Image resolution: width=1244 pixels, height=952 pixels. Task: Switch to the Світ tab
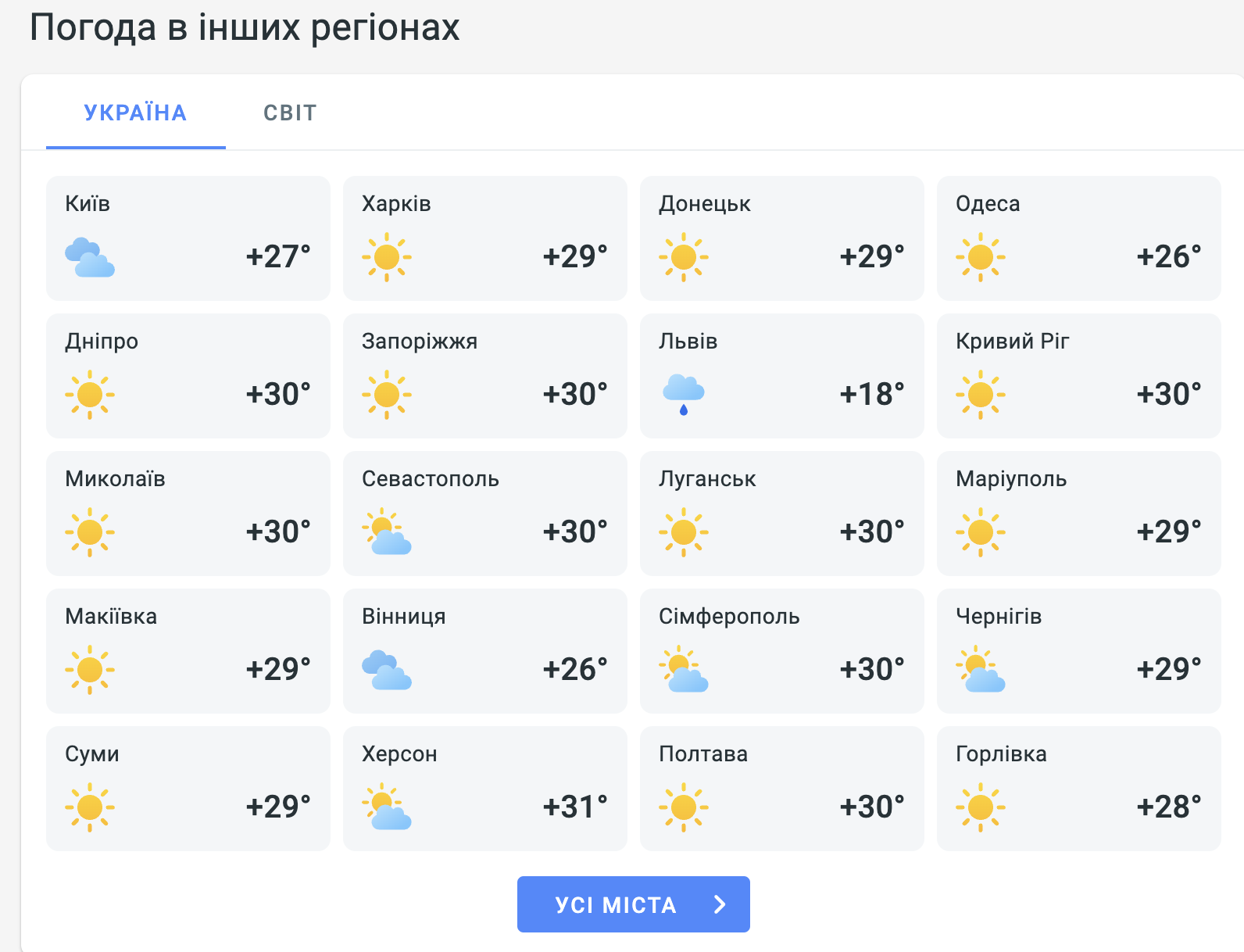pos(290,113)
